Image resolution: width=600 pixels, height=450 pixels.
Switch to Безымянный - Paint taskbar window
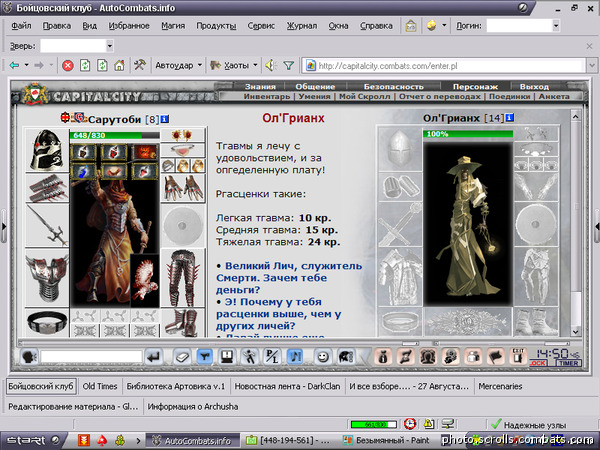click(388, 440)
